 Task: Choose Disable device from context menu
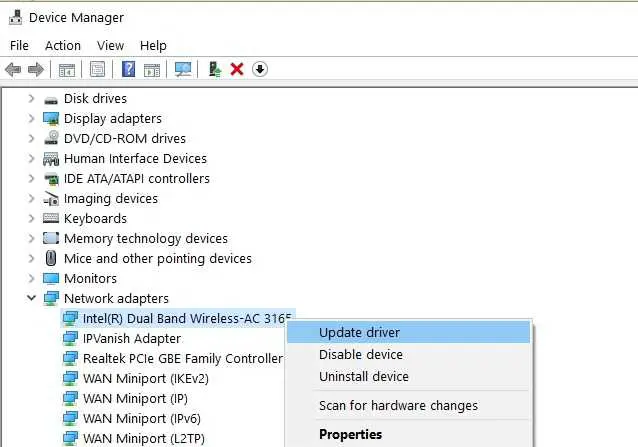coord(409,354)
